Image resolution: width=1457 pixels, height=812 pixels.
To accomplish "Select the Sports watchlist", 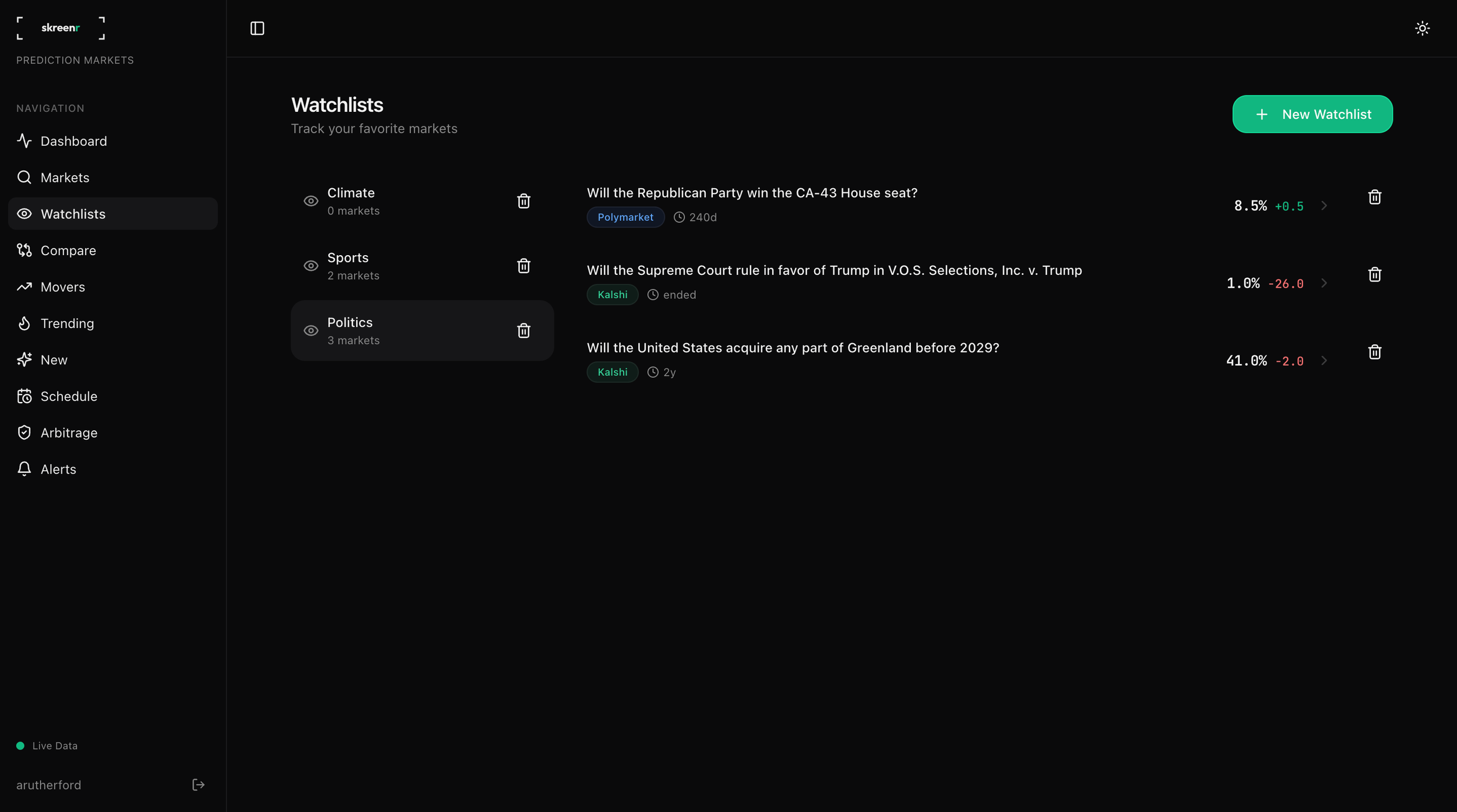I will (x=422, y=266).
